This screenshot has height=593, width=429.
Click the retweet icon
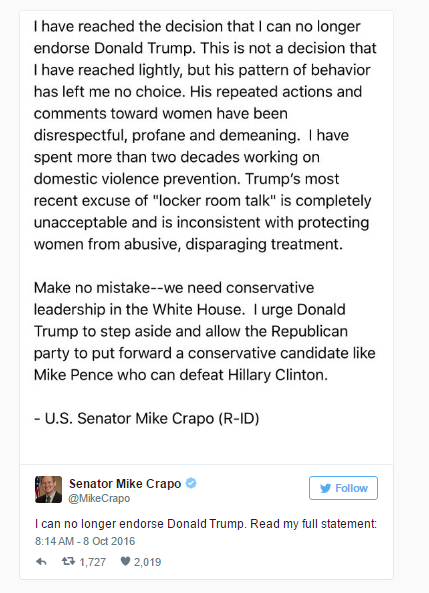(68, 561)
